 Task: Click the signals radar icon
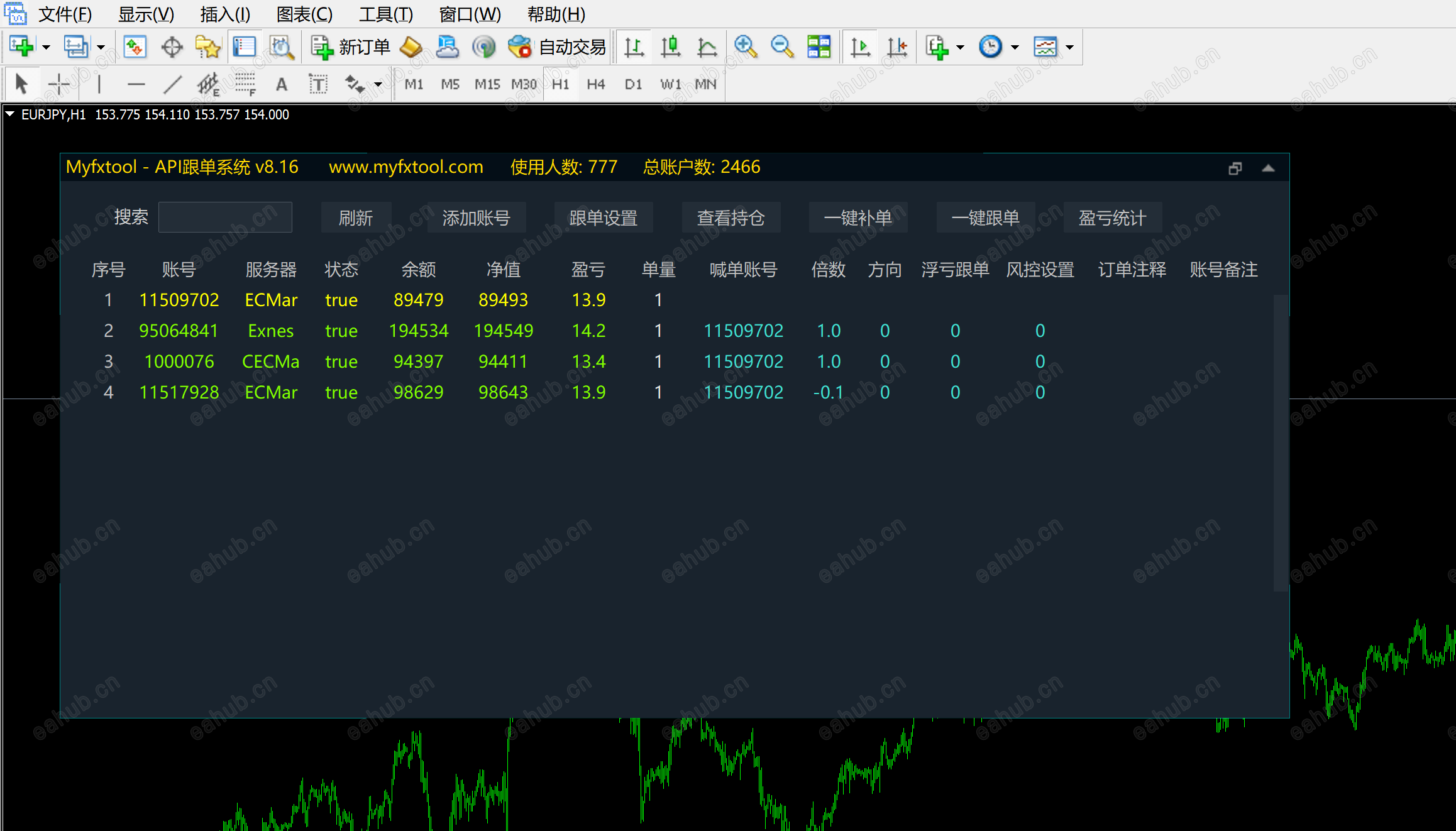pos(483,47)
